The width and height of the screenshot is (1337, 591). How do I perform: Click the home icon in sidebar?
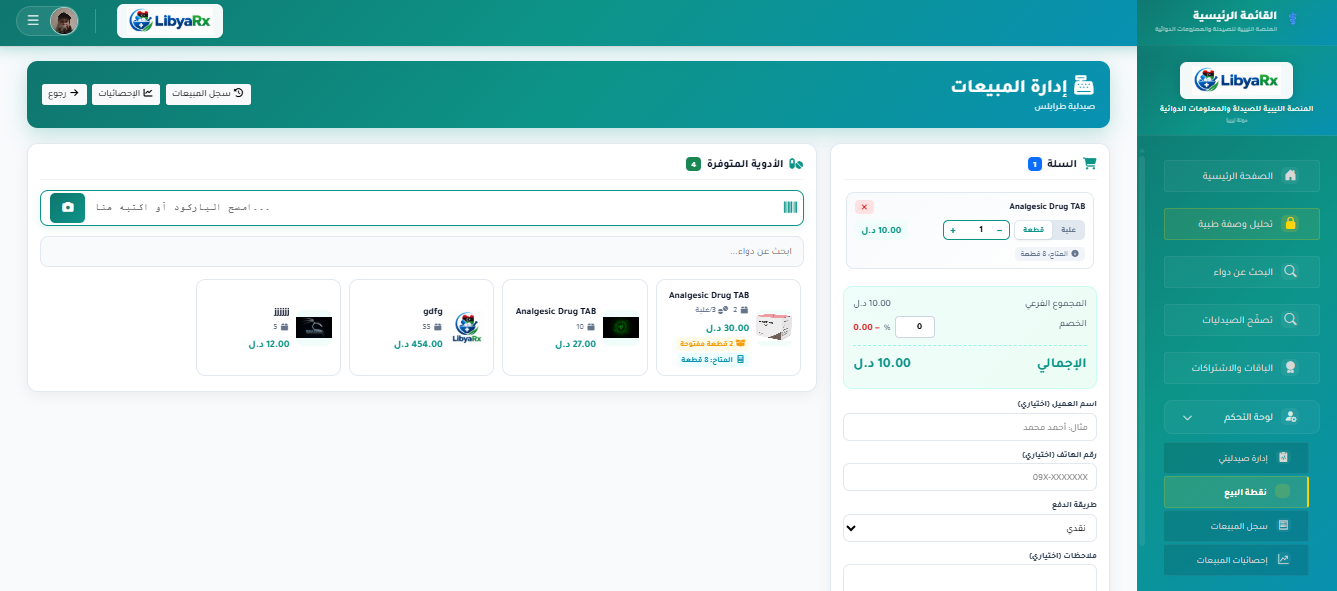1290,176
